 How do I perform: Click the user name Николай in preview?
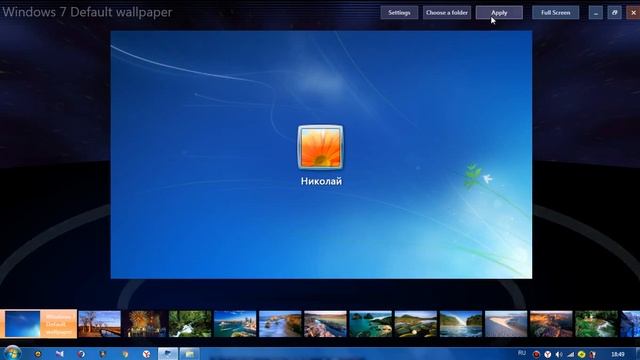pyautogui.click(x=321, y=181)
